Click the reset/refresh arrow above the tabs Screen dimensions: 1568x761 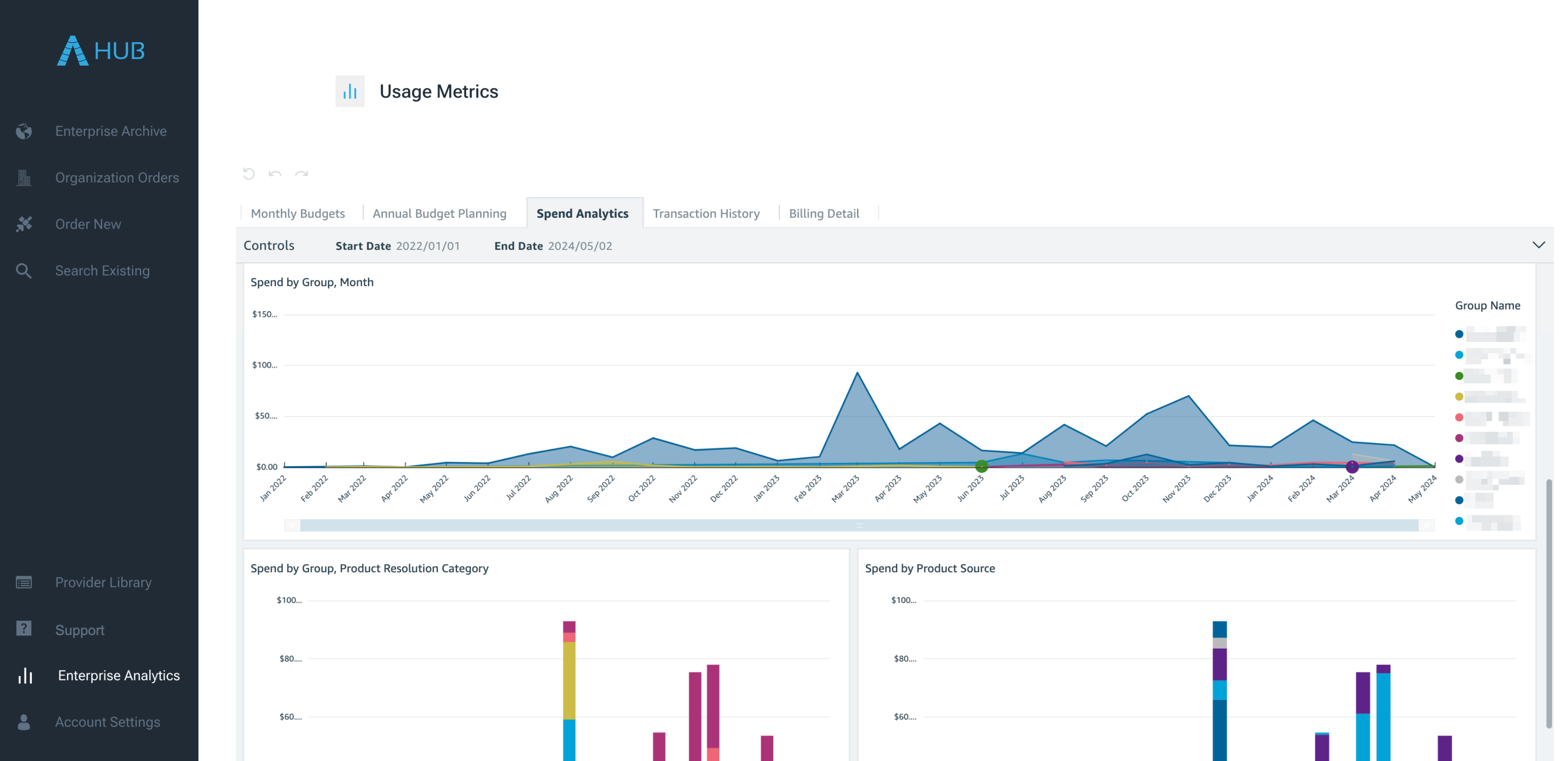point(248,174)
